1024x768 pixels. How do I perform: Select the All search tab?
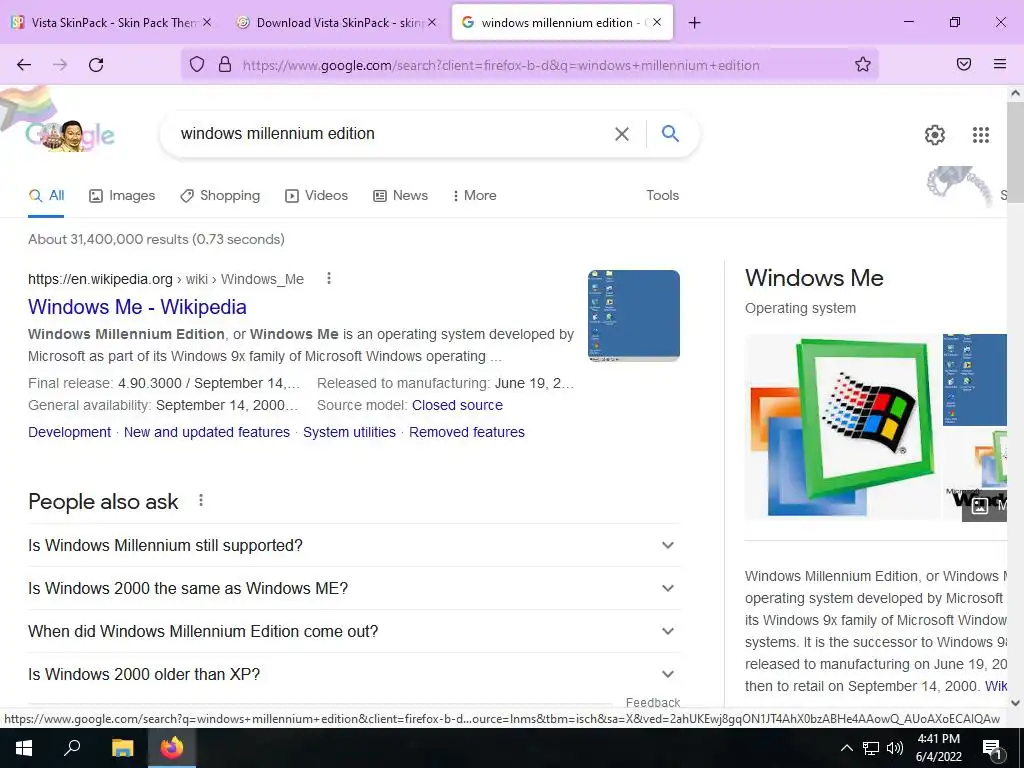pyautogui.click(x=46, y=195)
